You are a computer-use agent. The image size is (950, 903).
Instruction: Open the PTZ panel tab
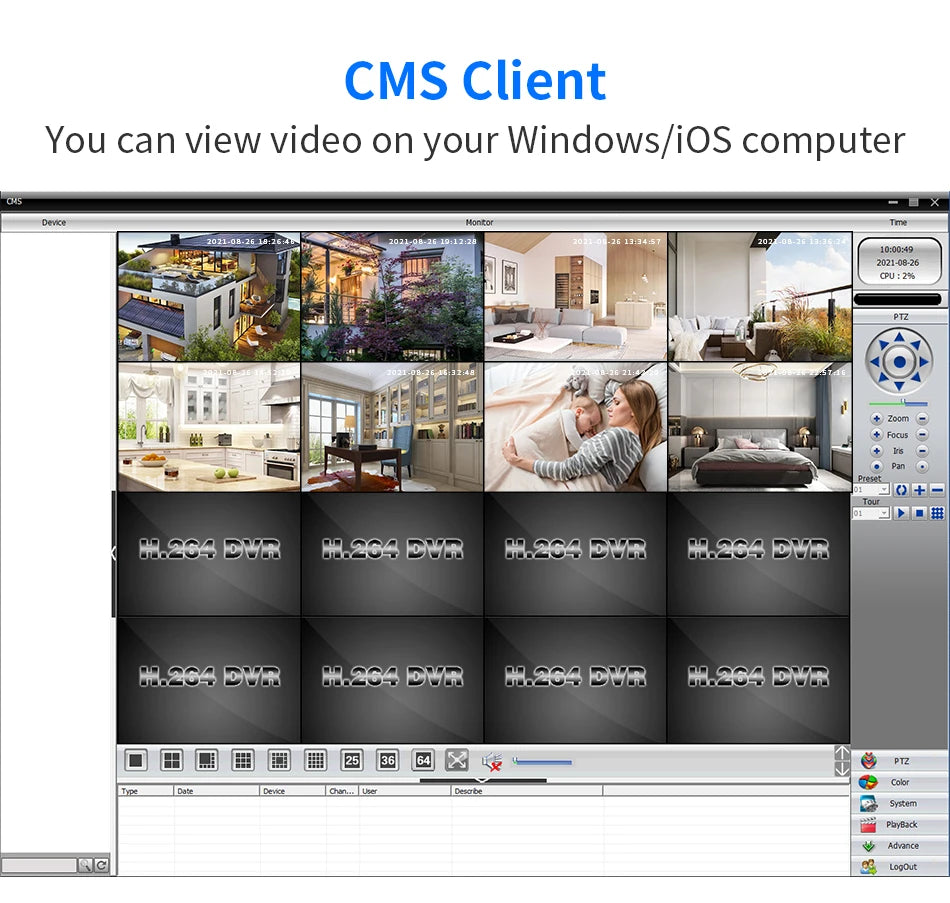[x=900, y=761]
